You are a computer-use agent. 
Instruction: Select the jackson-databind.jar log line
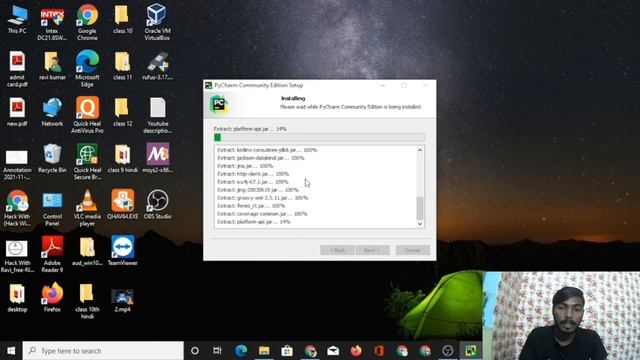(x=261, y=158)
